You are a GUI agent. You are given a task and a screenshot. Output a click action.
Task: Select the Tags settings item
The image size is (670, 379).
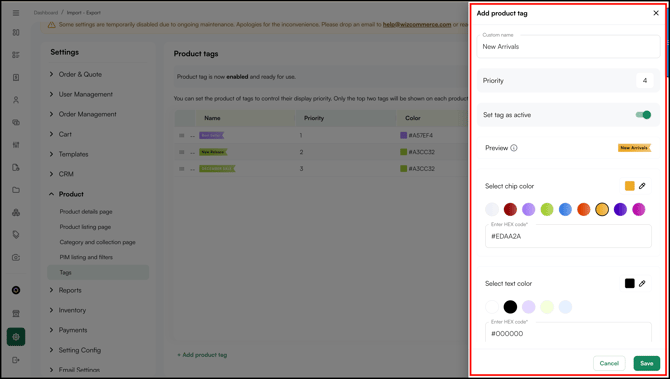pyautogui.click(x=98, y=273)
